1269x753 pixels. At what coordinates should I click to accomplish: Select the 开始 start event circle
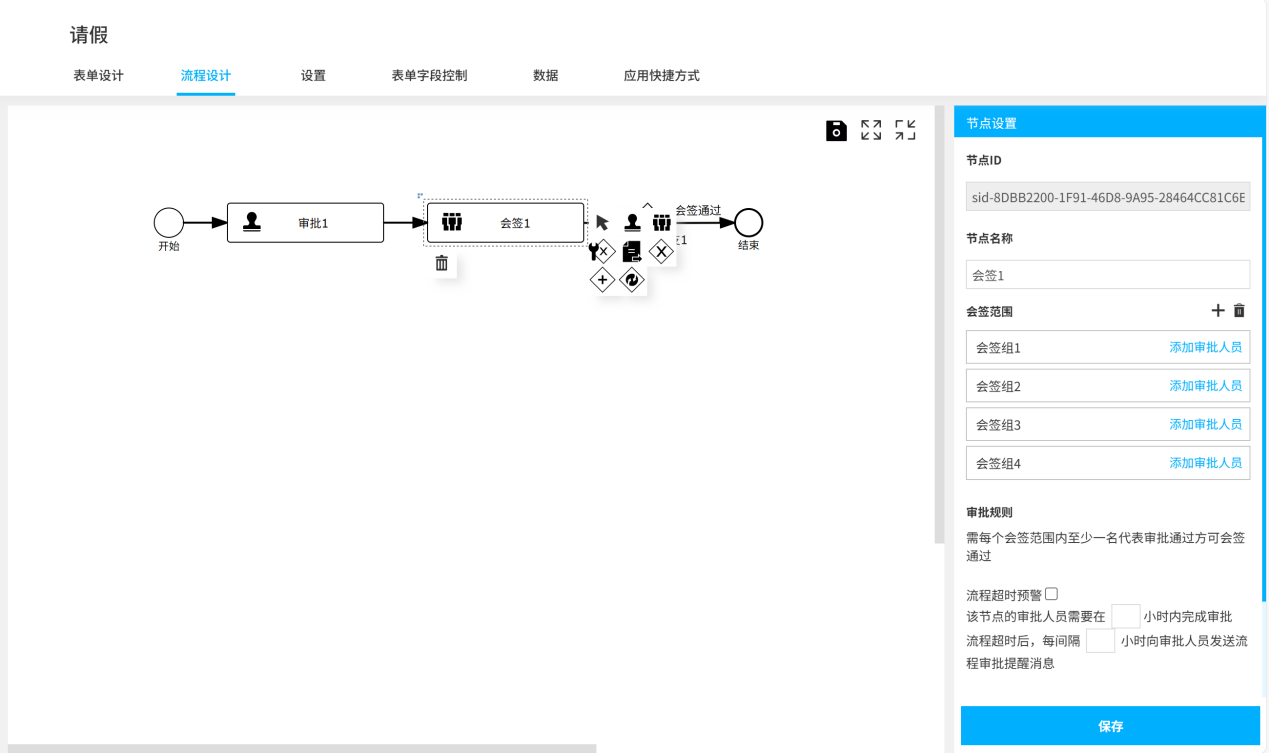coord(169,223)
